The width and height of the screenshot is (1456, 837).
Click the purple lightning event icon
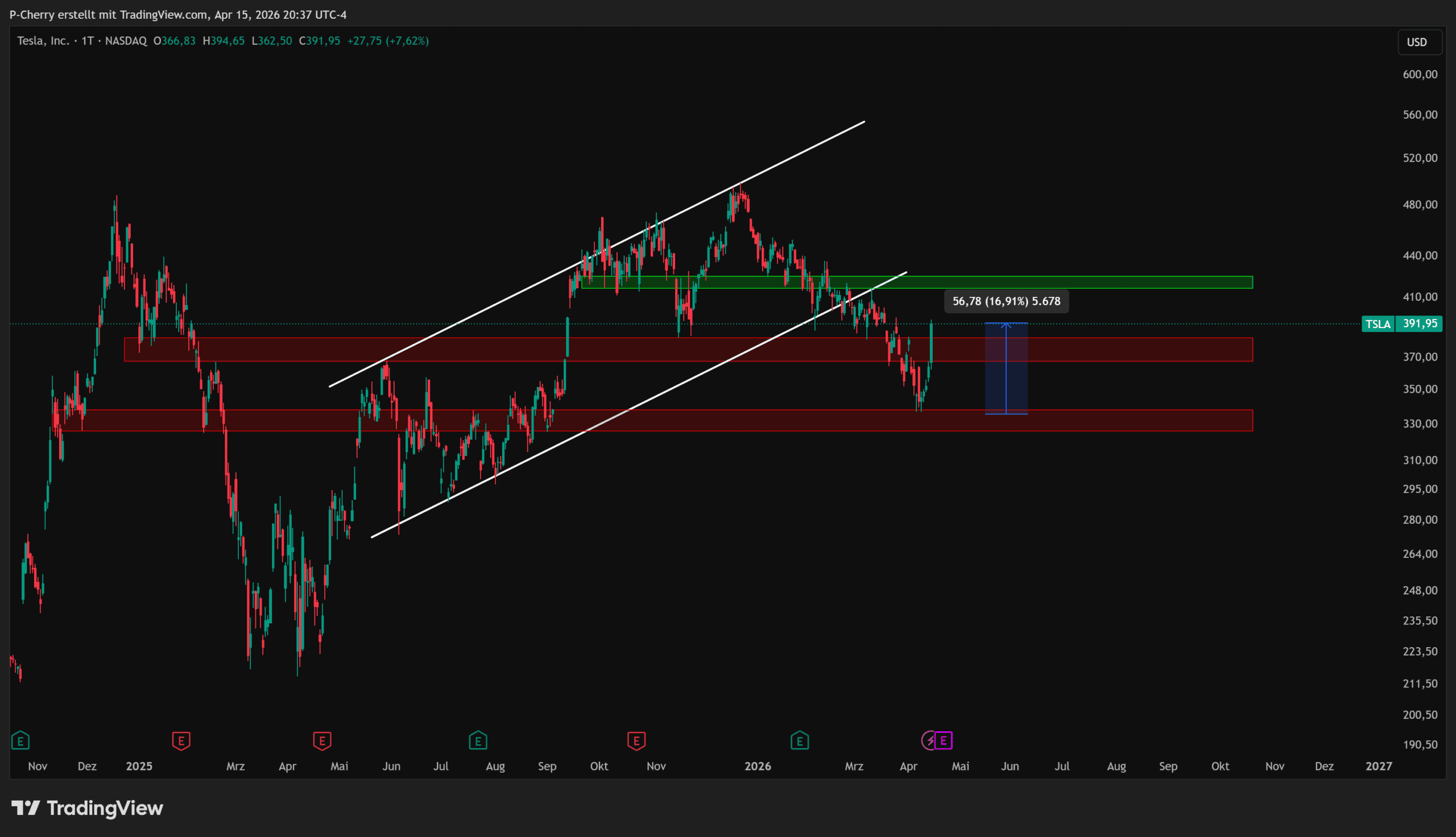[x=928, y=740]
